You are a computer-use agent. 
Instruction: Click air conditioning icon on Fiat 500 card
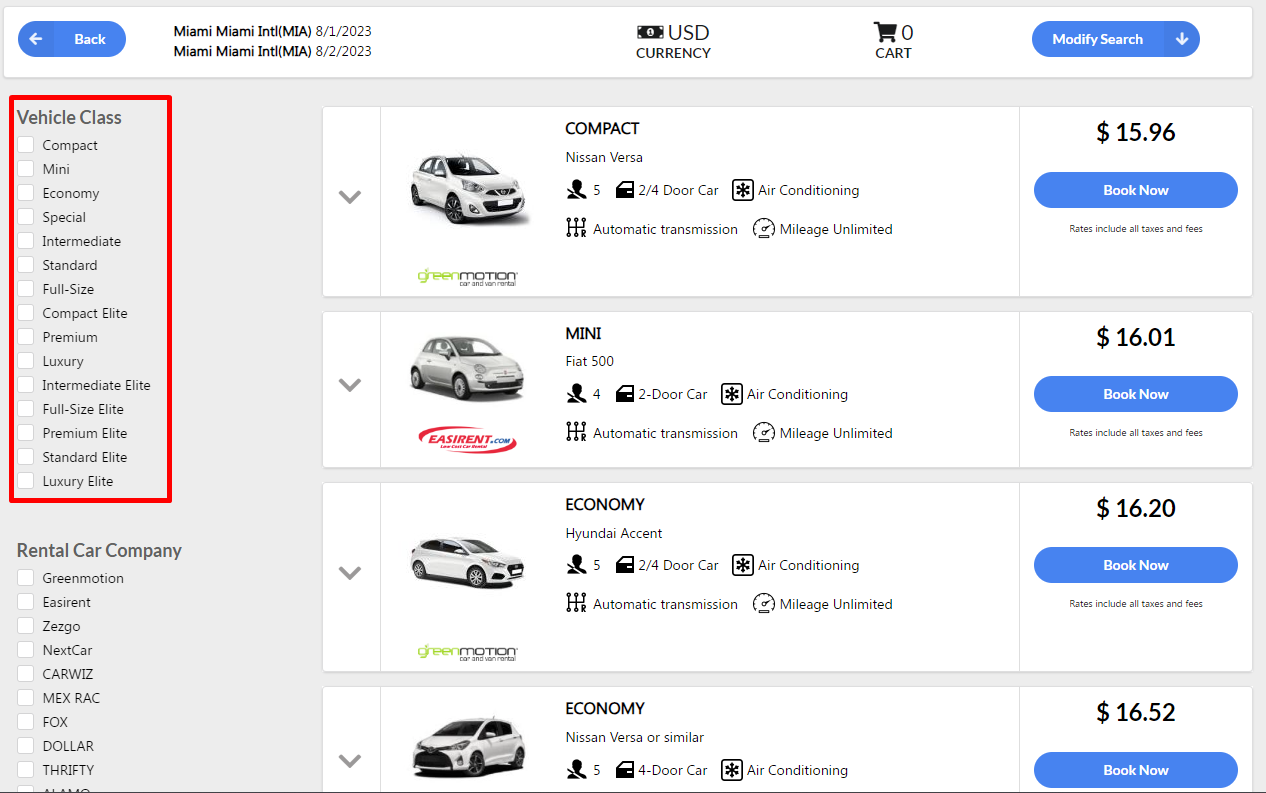[731, 394]
